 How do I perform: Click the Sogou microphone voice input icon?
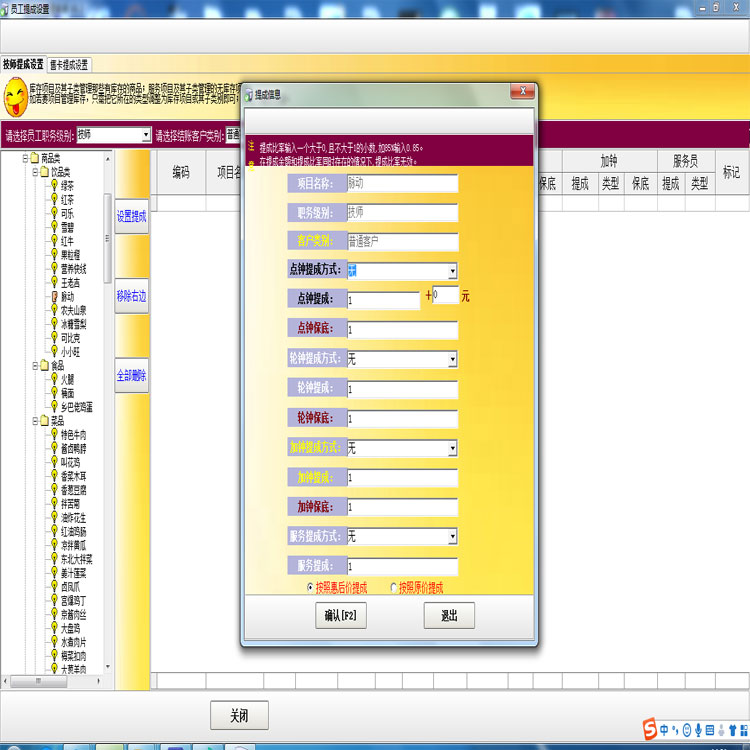click(x=698, y=729)
